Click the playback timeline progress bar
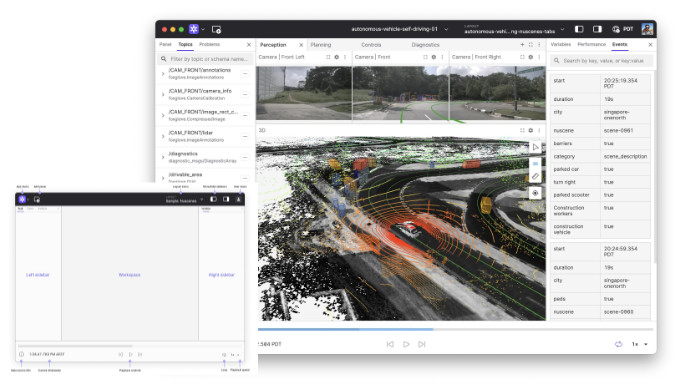 coord(455,330)
